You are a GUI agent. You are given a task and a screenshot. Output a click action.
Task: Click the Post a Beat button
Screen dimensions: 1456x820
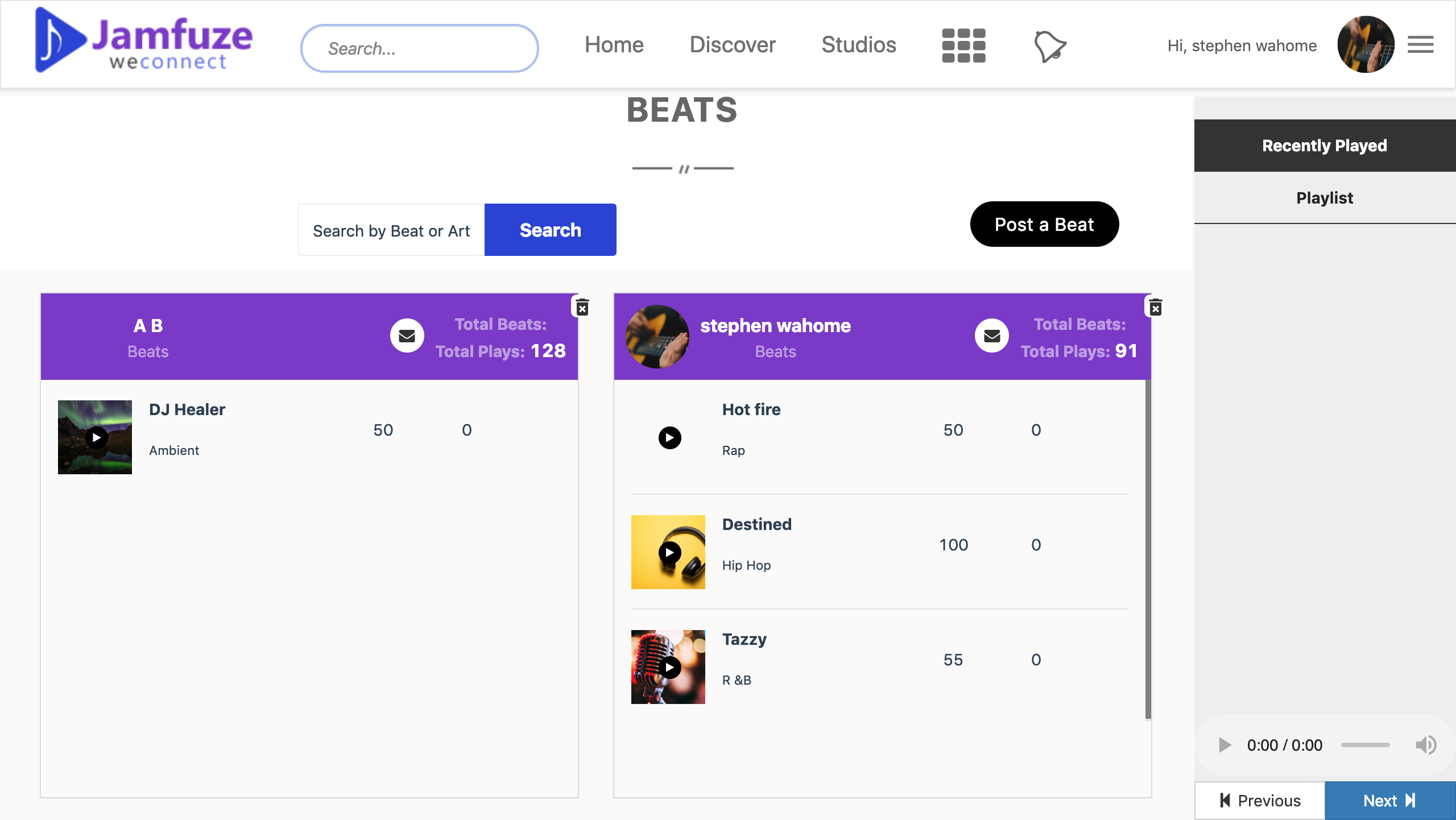(x=1044, y=225)
